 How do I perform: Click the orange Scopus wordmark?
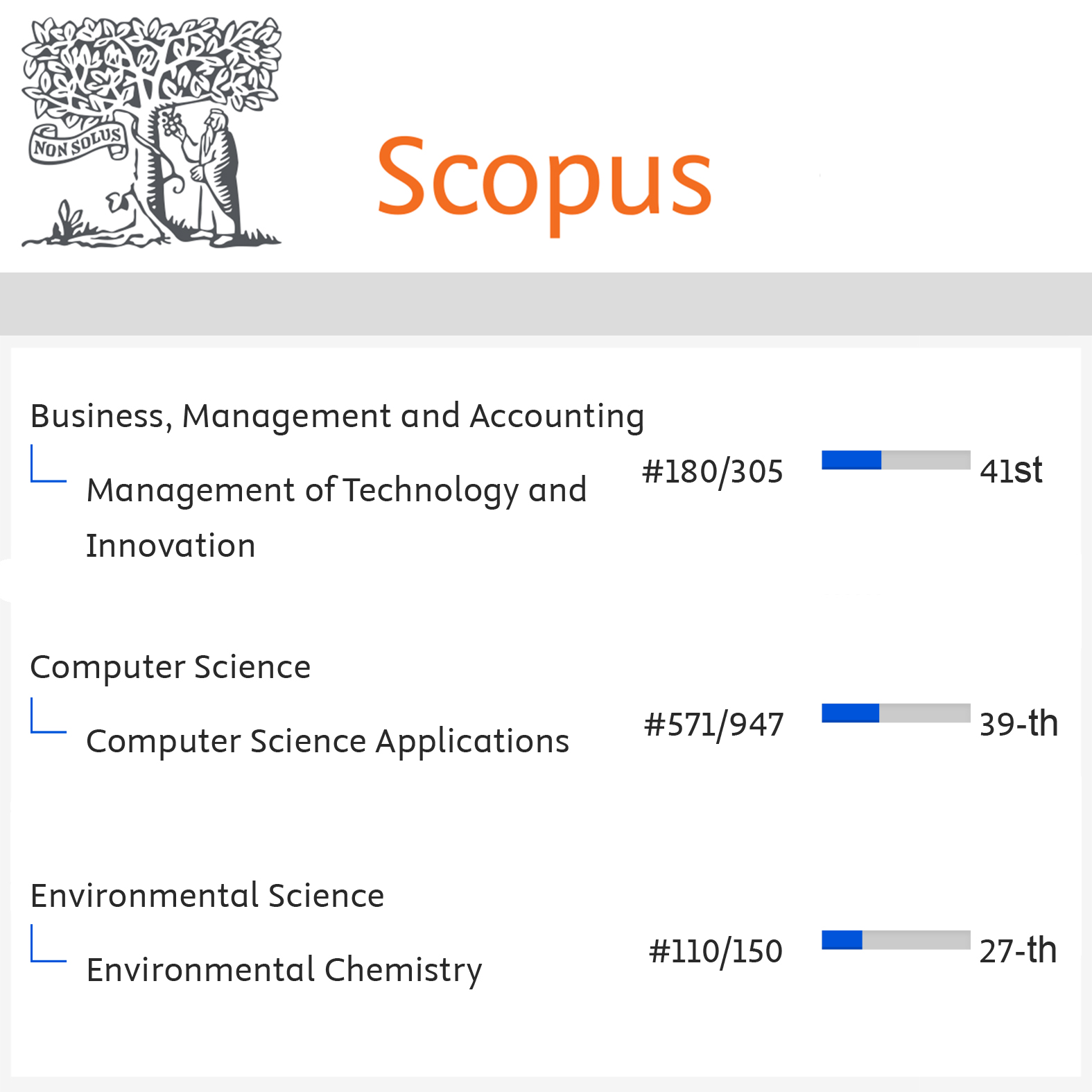pos(544,182)
